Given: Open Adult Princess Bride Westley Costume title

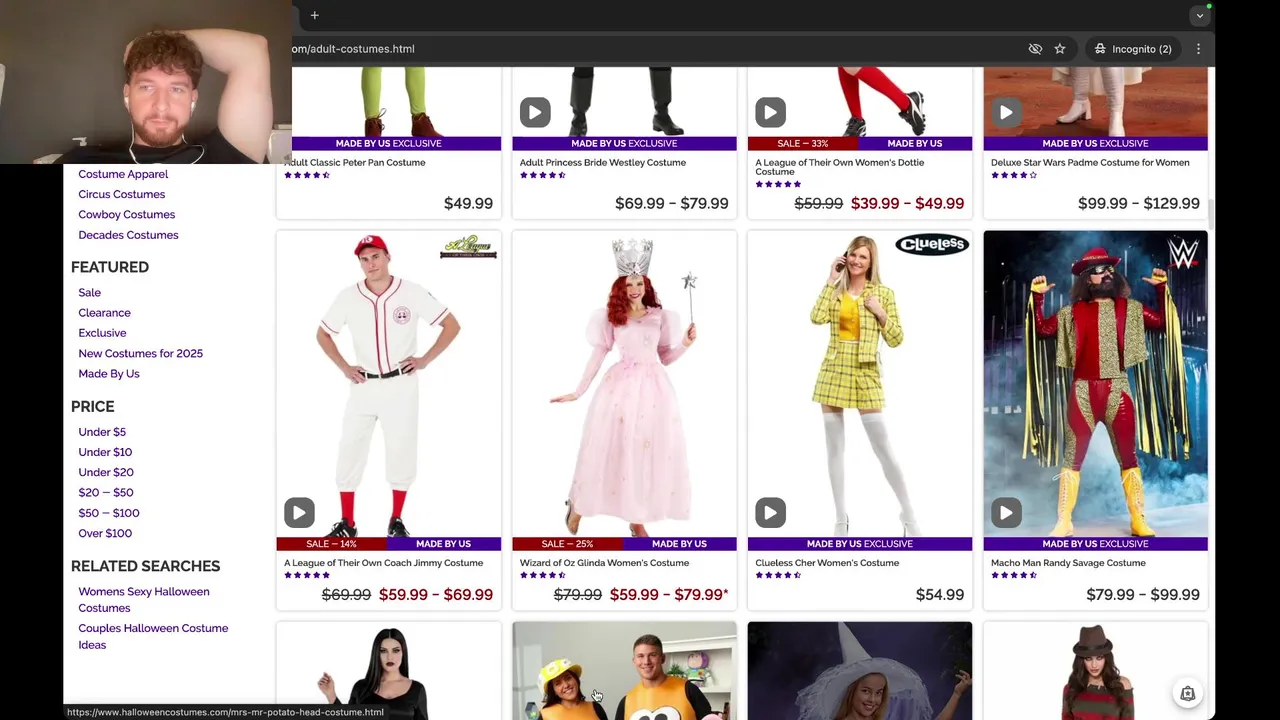Looking at the screenshot, I should [x=602, y=162].
